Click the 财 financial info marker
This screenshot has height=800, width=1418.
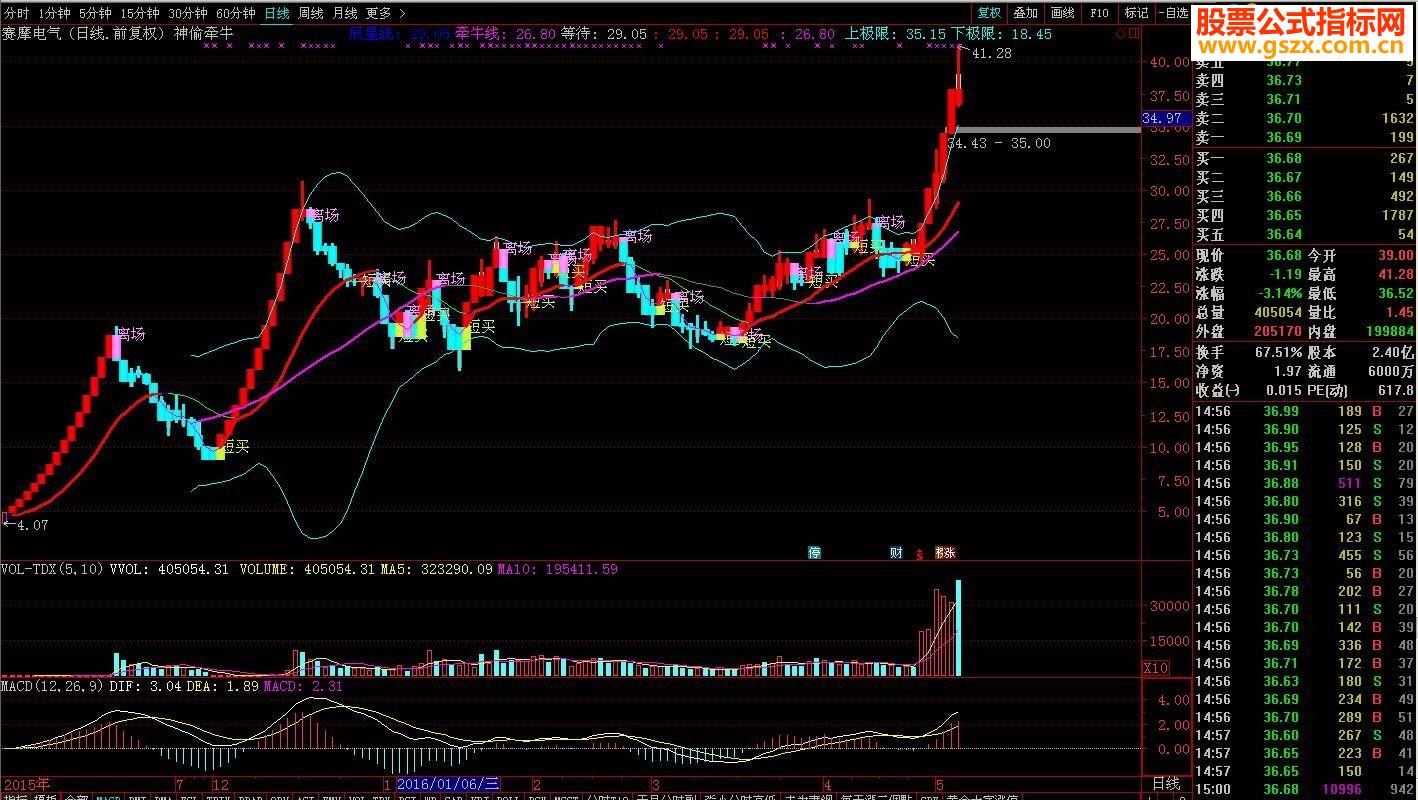click(896, 552)
